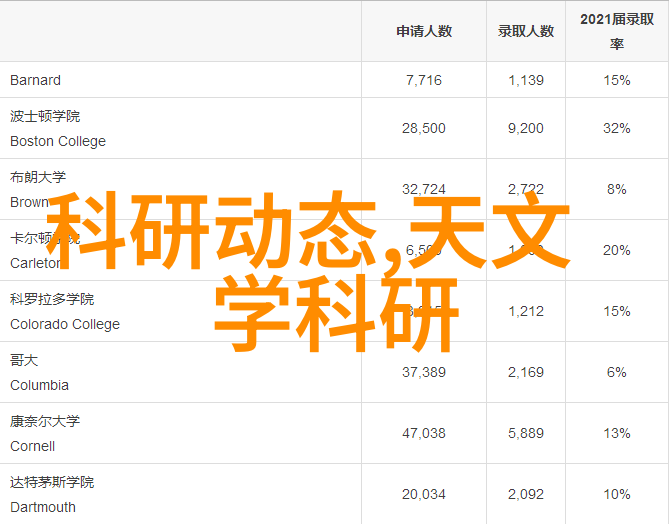Select the 15% rate in the Barnard row
670x524 pixels.
click(617, 80)
